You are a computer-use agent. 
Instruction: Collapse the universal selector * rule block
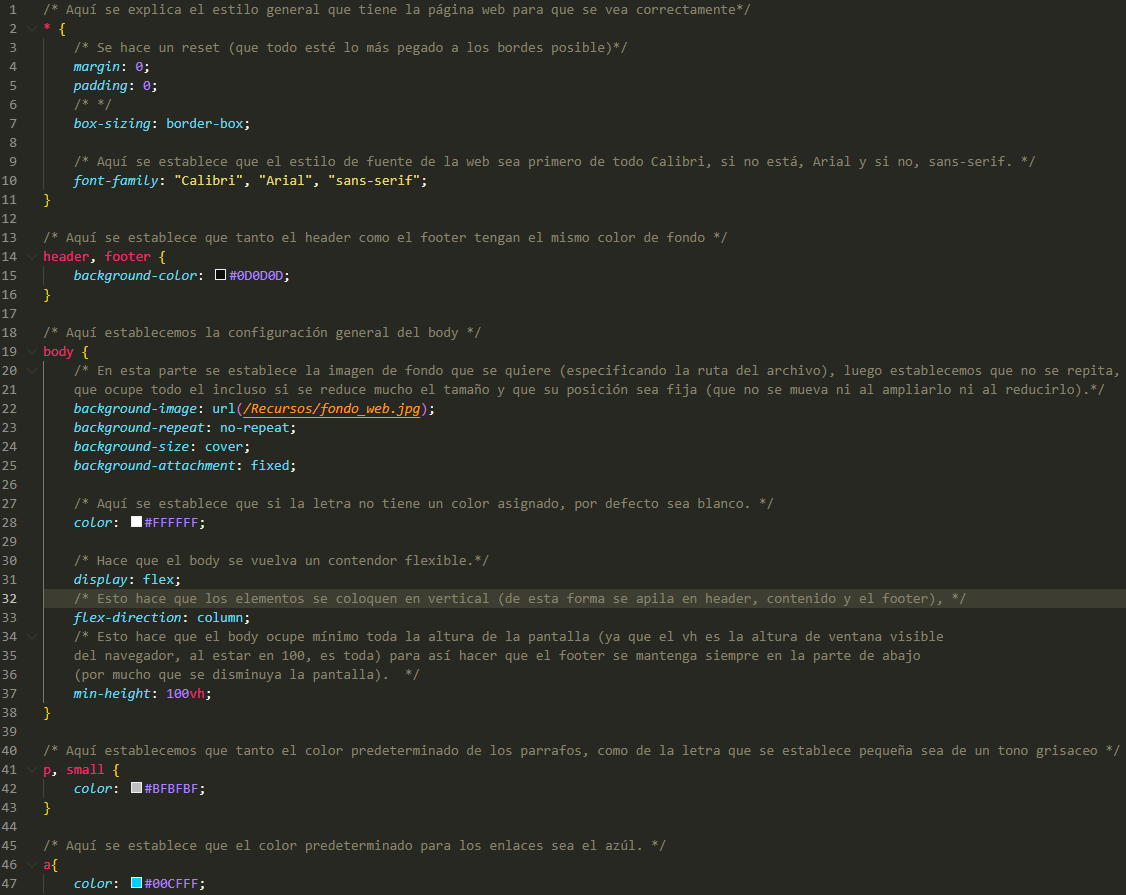tap(32, 29)
